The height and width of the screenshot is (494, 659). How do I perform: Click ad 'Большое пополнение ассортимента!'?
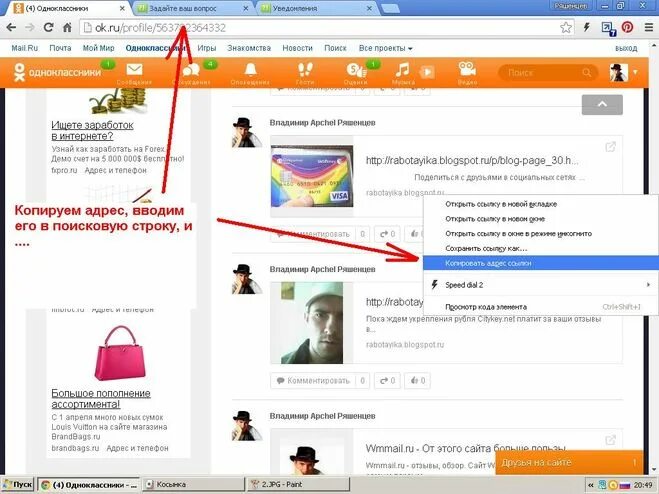[x=101, y=399]
